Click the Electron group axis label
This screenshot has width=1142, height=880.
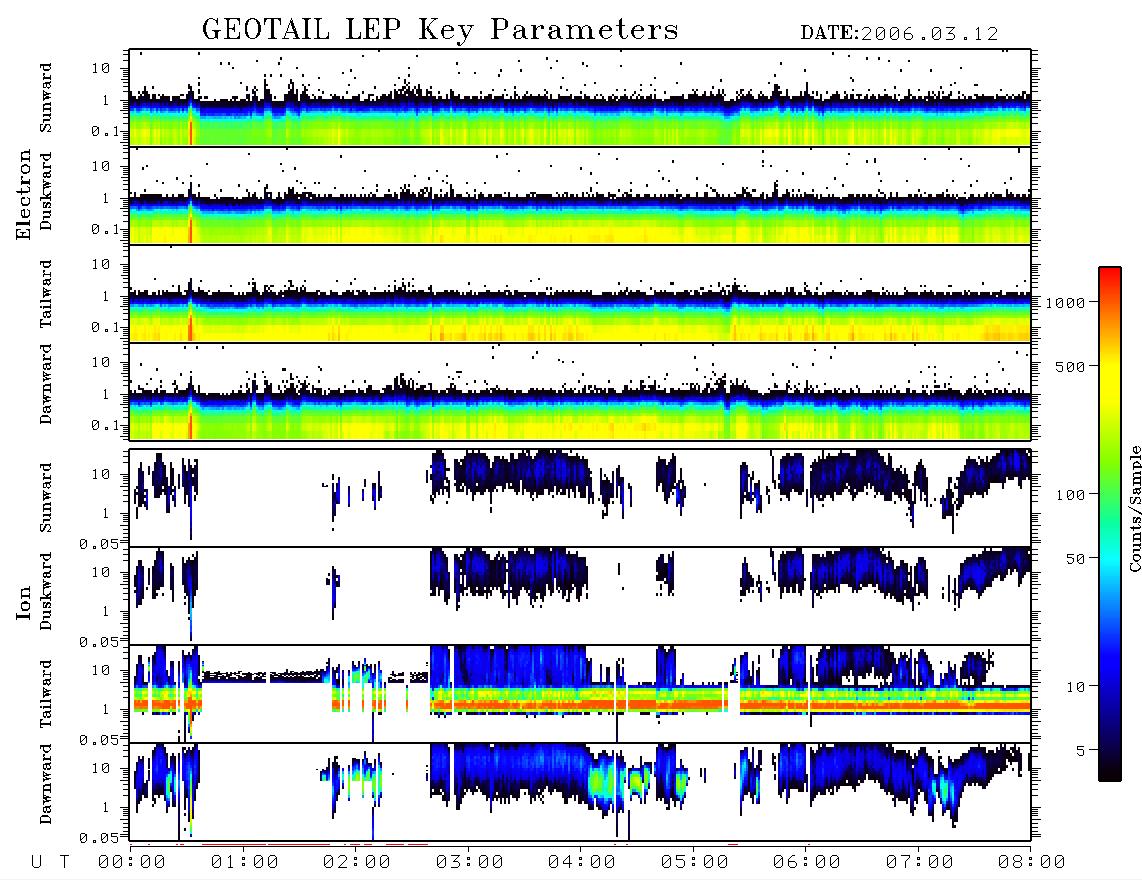coord(23,194)
